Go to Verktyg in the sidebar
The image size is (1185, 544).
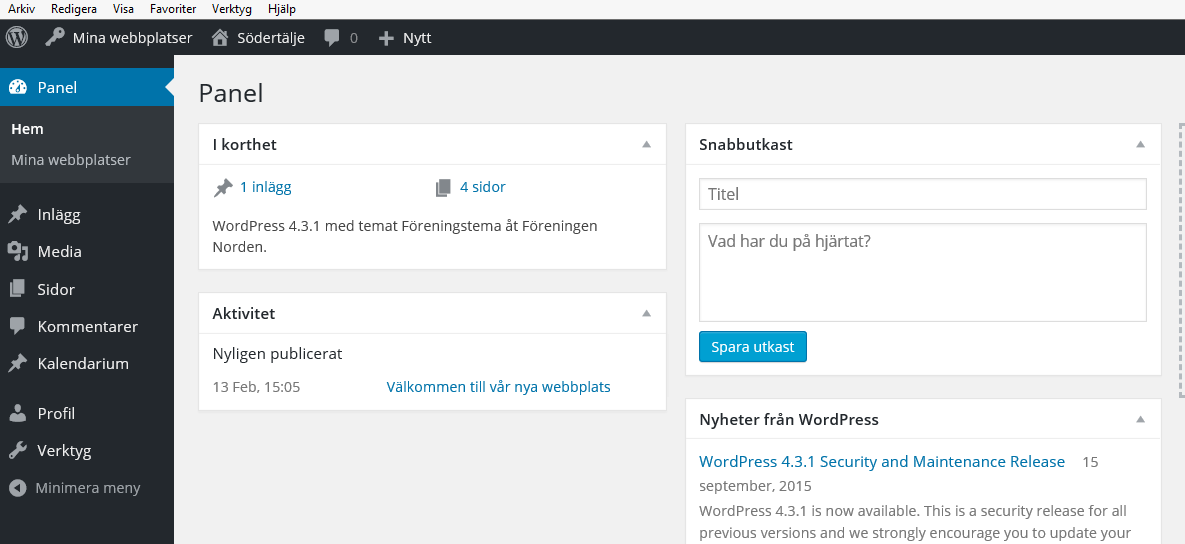[x=64, y=451]
